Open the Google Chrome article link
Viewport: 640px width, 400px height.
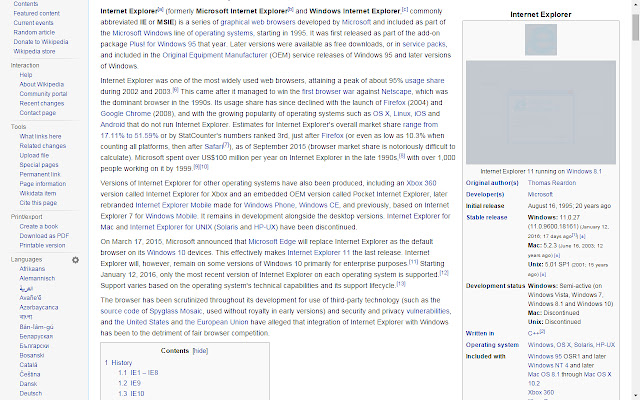(x=126, y=113)
